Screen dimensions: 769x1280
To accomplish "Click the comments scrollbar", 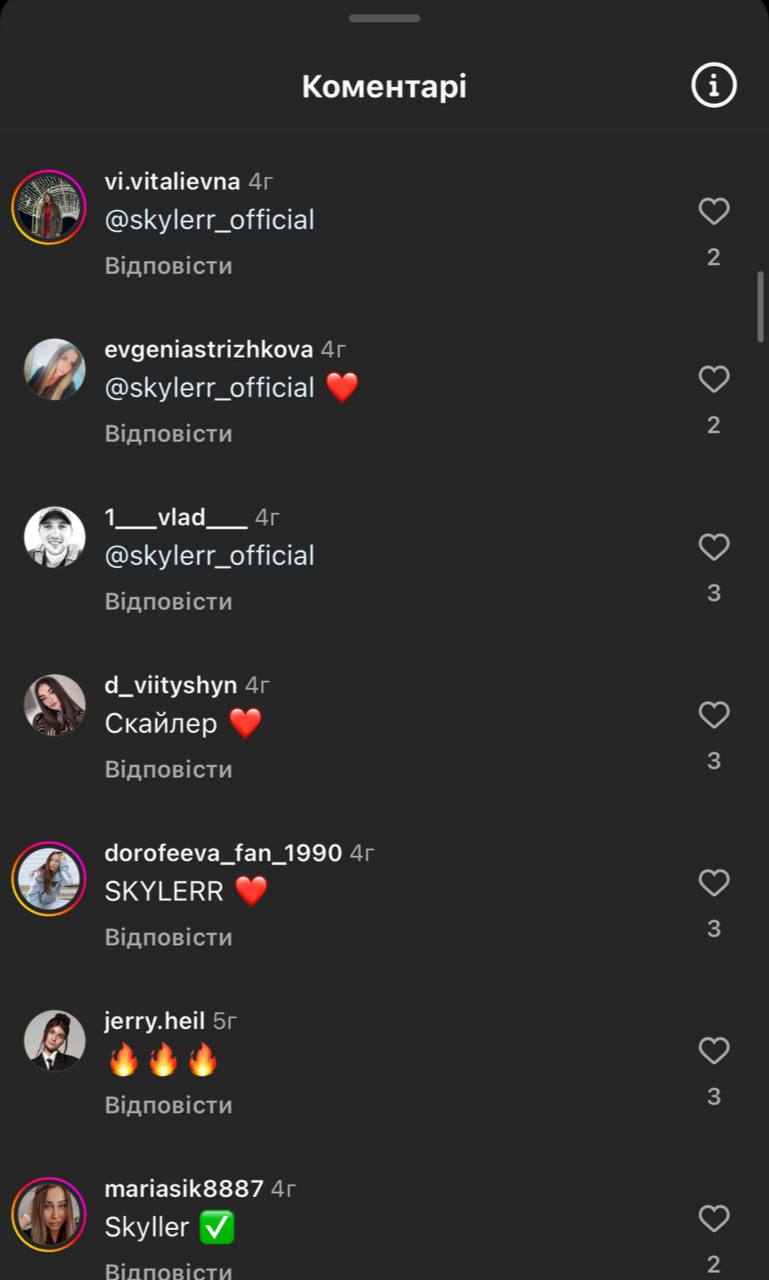I will [760, 306].
